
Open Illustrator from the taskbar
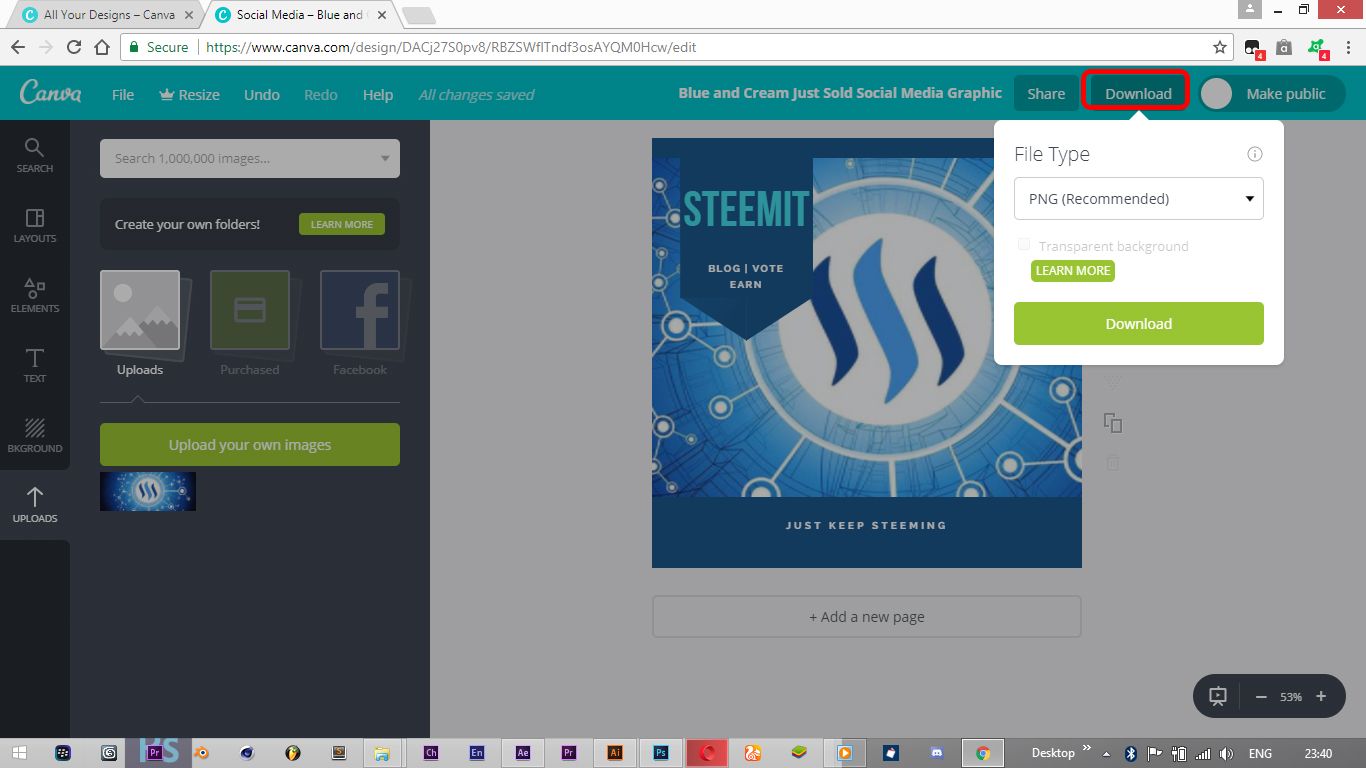(x=615, y=753)
